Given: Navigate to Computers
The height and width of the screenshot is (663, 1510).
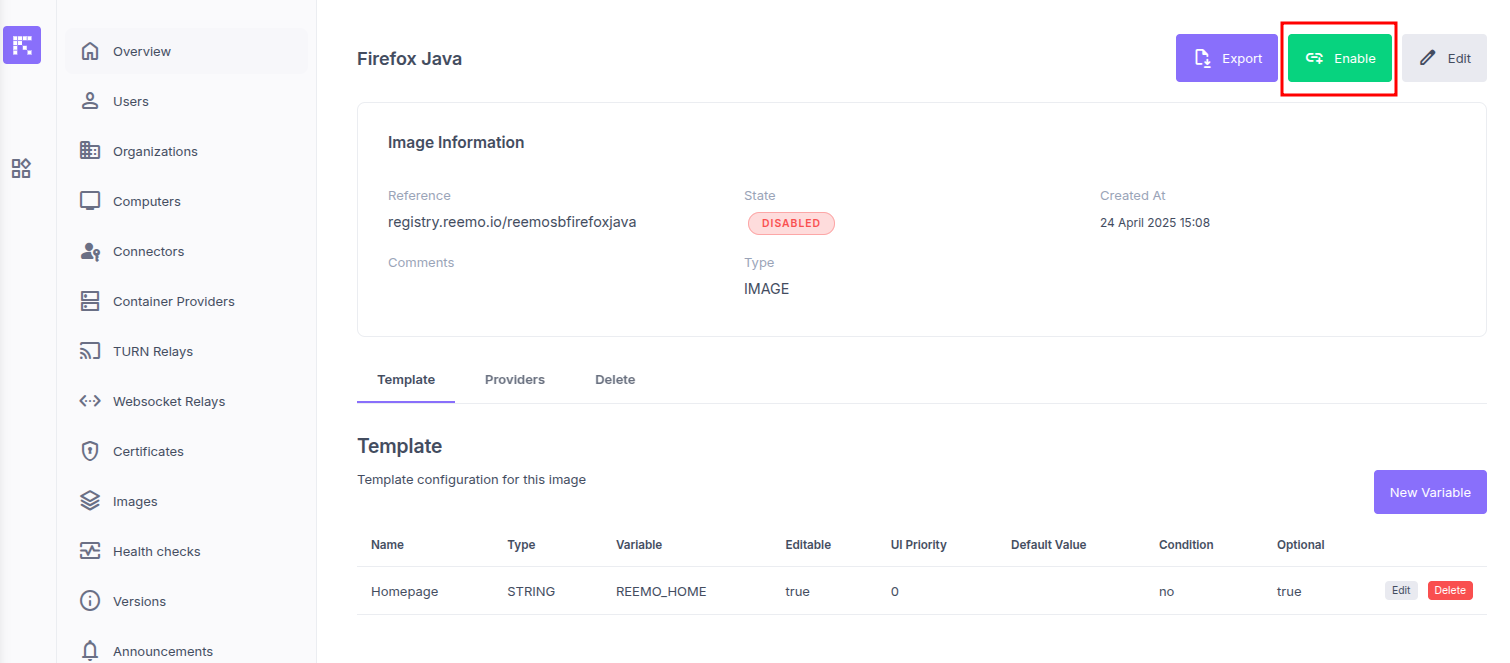Looking at the screenshot, I should (187, 201).
